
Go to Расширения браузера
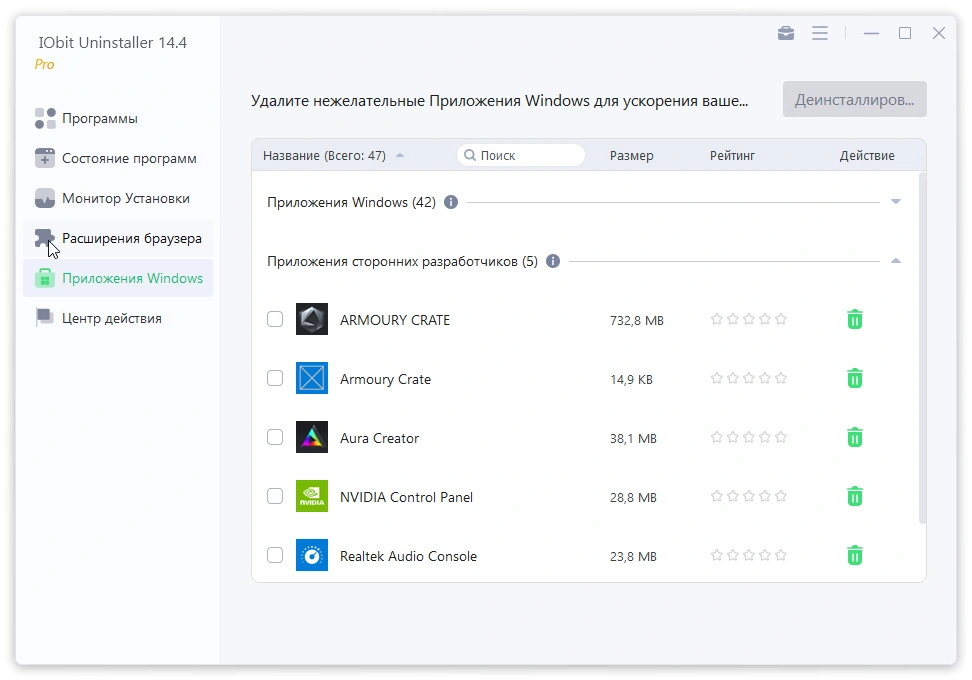[118, 238]
